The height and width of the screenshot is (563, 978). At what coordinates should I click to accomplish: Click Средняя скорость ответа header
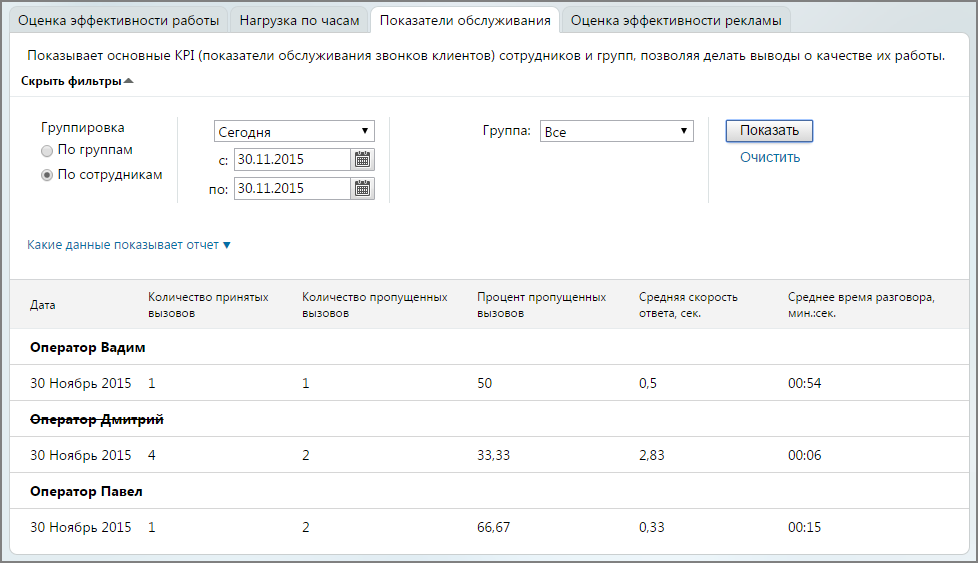pyautogui.click(x=688, y=305)
